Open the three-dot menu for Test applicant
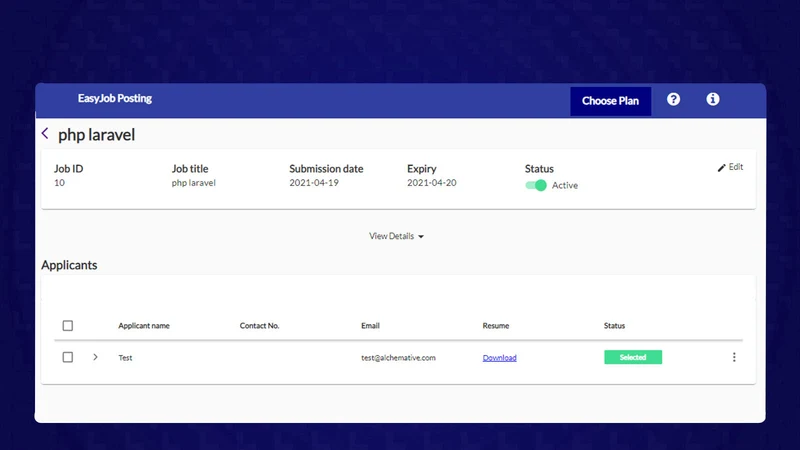 (x=734, y=357)
